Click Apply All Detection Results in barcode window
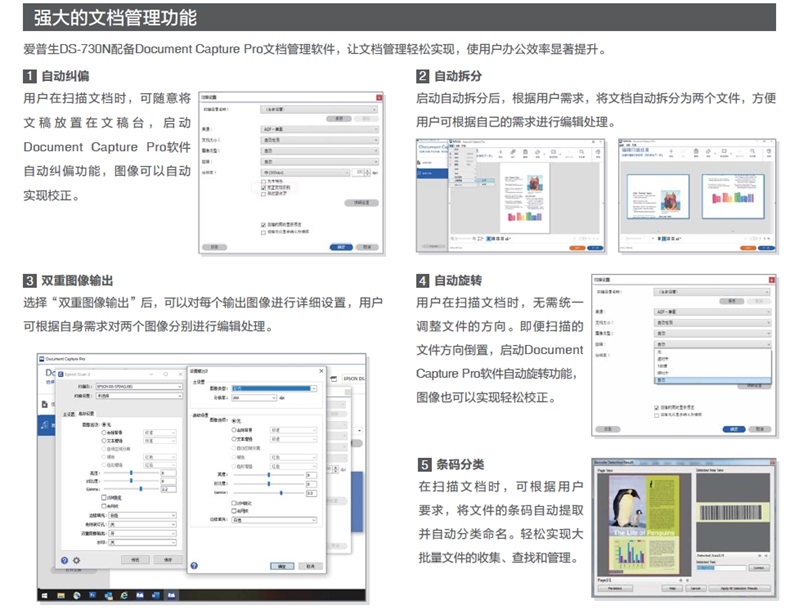 (x=739, y=588)
